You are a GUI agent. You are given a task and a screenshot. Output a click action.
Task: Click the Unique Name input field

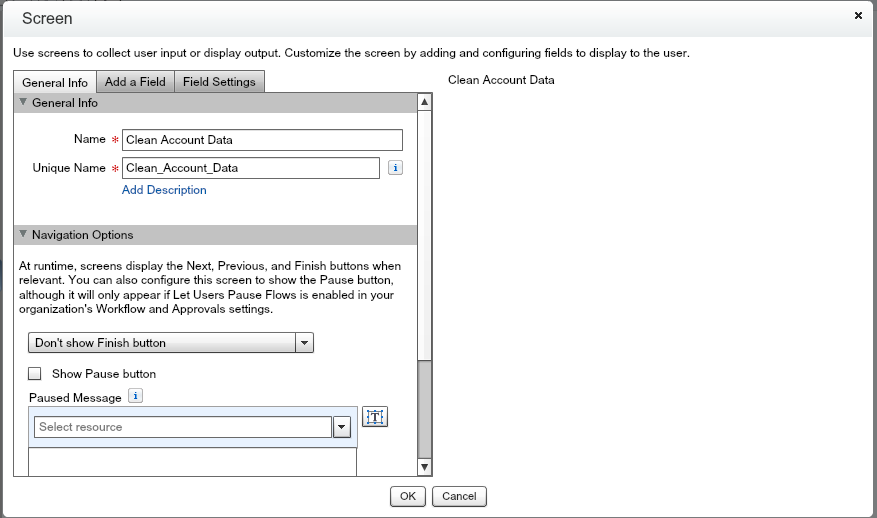point(250,168)
